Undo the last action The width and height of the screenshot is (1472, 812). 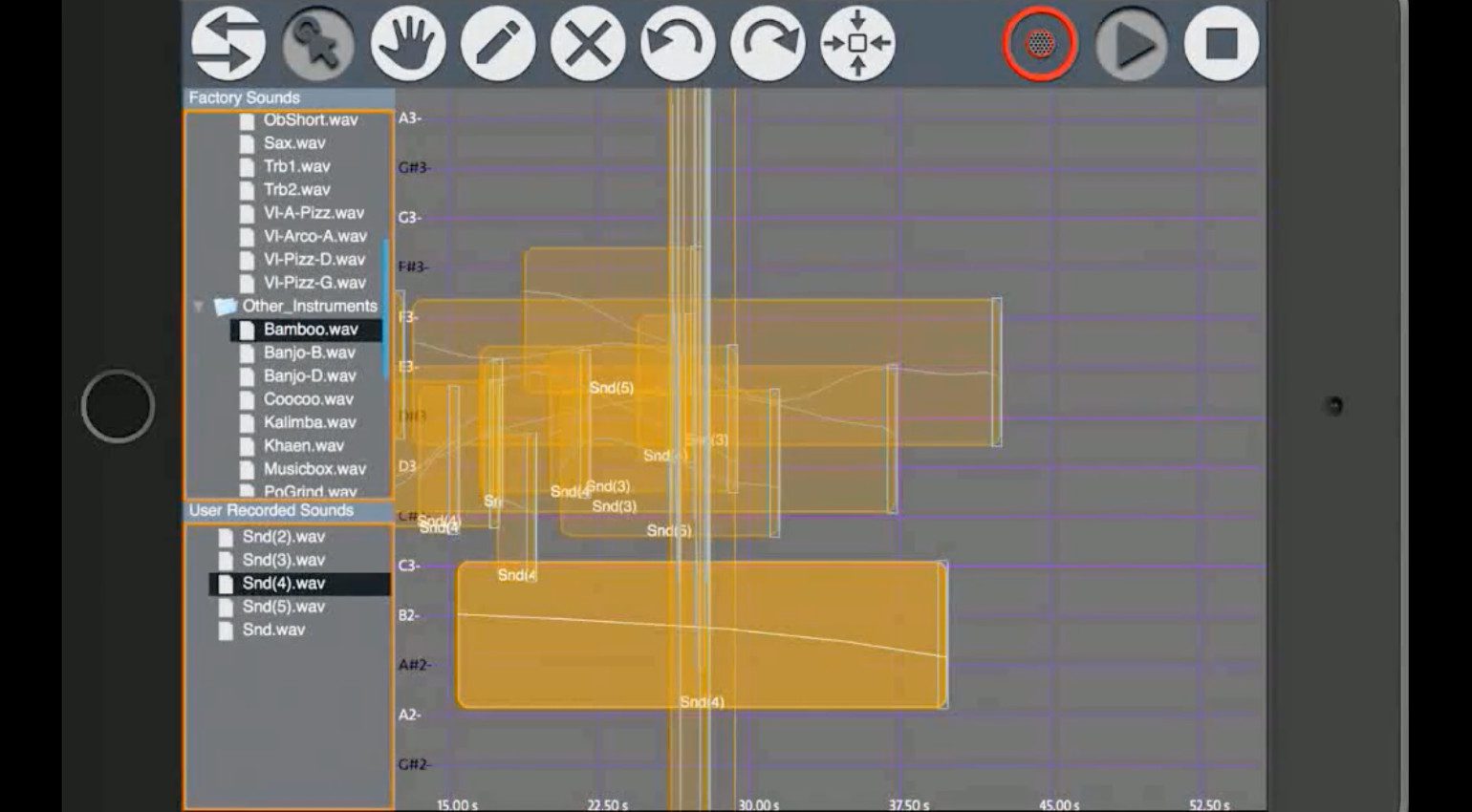pos(678,44)
